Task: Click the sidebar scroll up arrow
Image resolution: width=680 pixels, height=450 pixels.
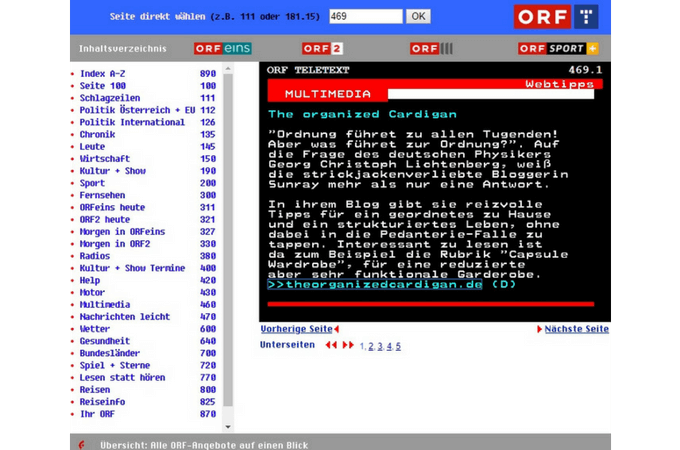Action: pos(228,68)
